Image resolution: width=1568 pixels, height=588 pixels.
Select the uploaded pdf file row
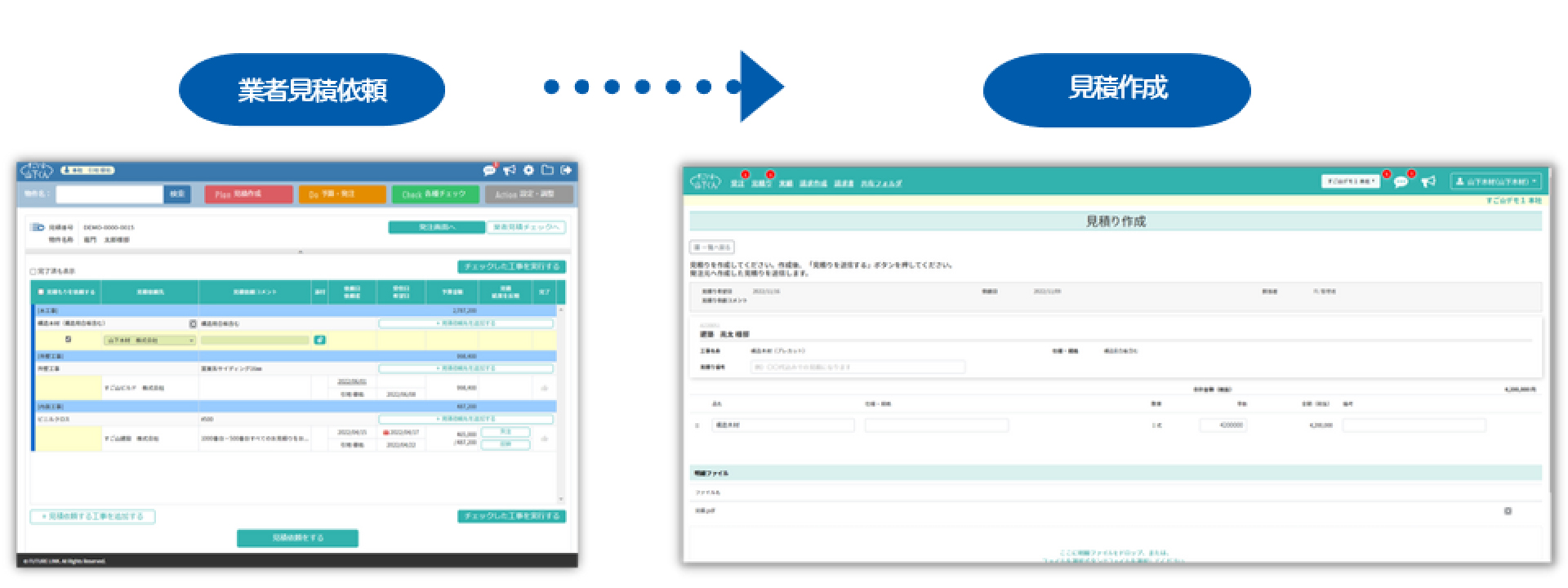pyautogui.click(x=1116, y=511)
